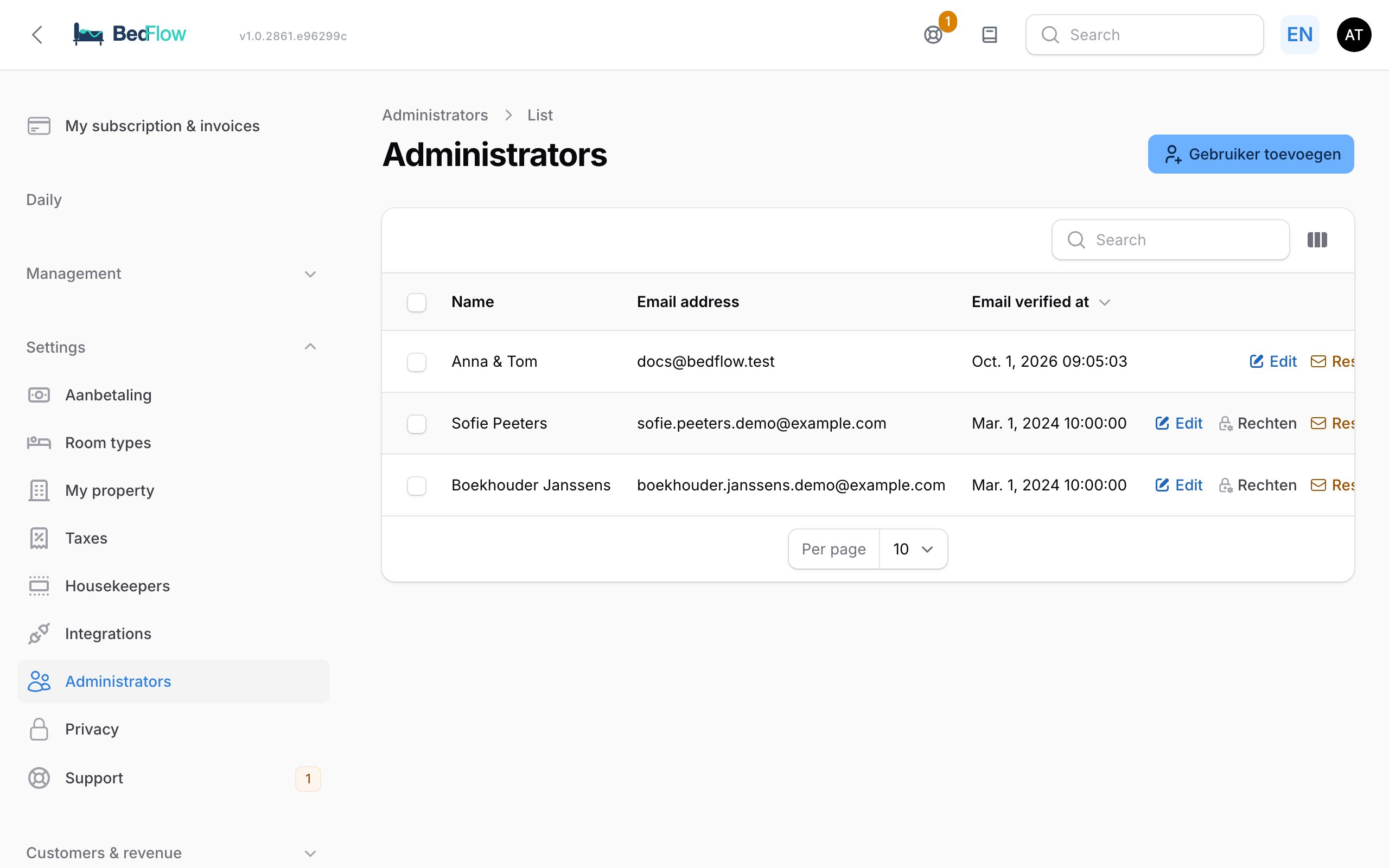Click the Administrators people icon
This screenshot has width=1389, height=868.
click(x=39, y=681)
